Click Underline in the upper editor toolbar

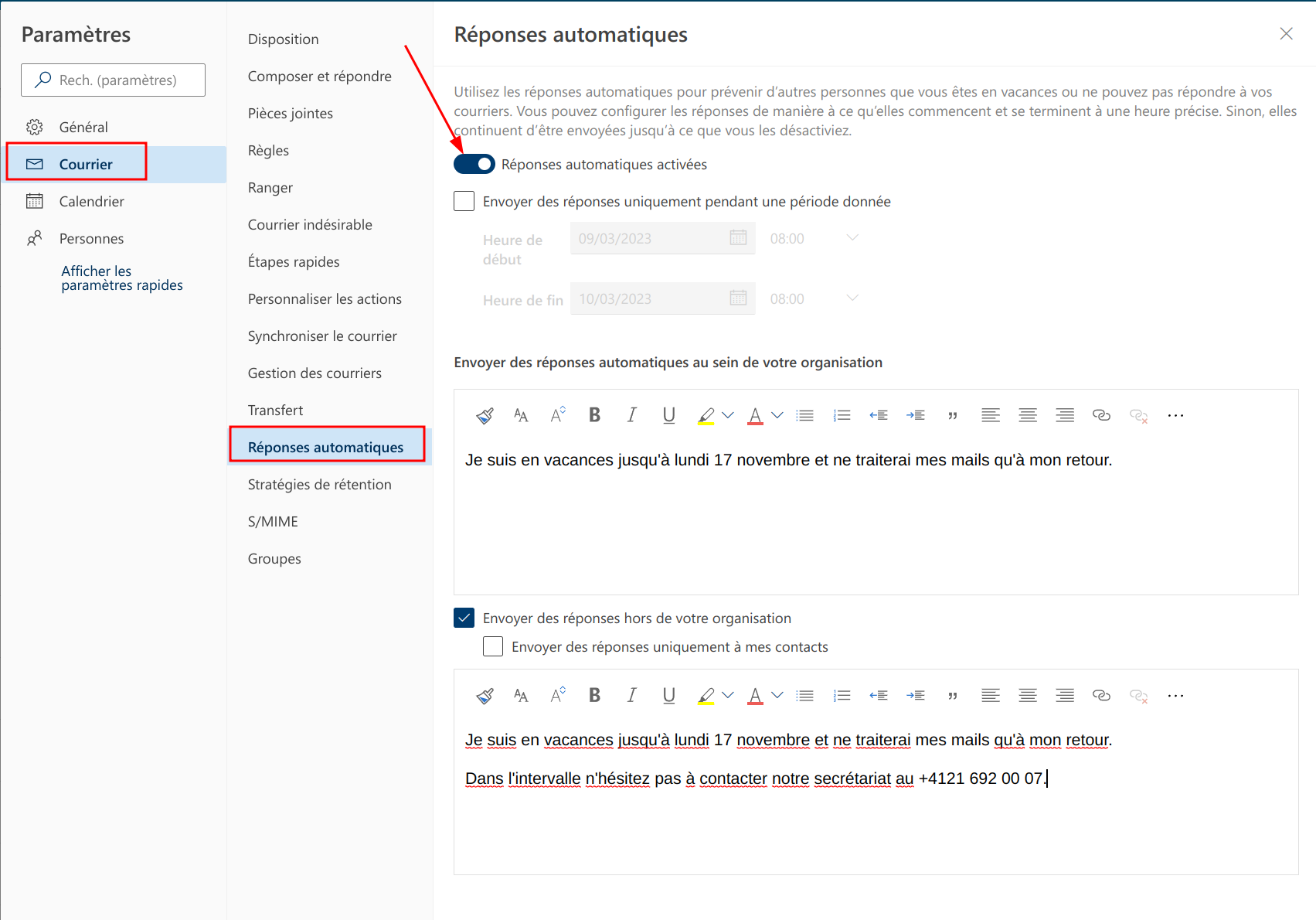668,415
